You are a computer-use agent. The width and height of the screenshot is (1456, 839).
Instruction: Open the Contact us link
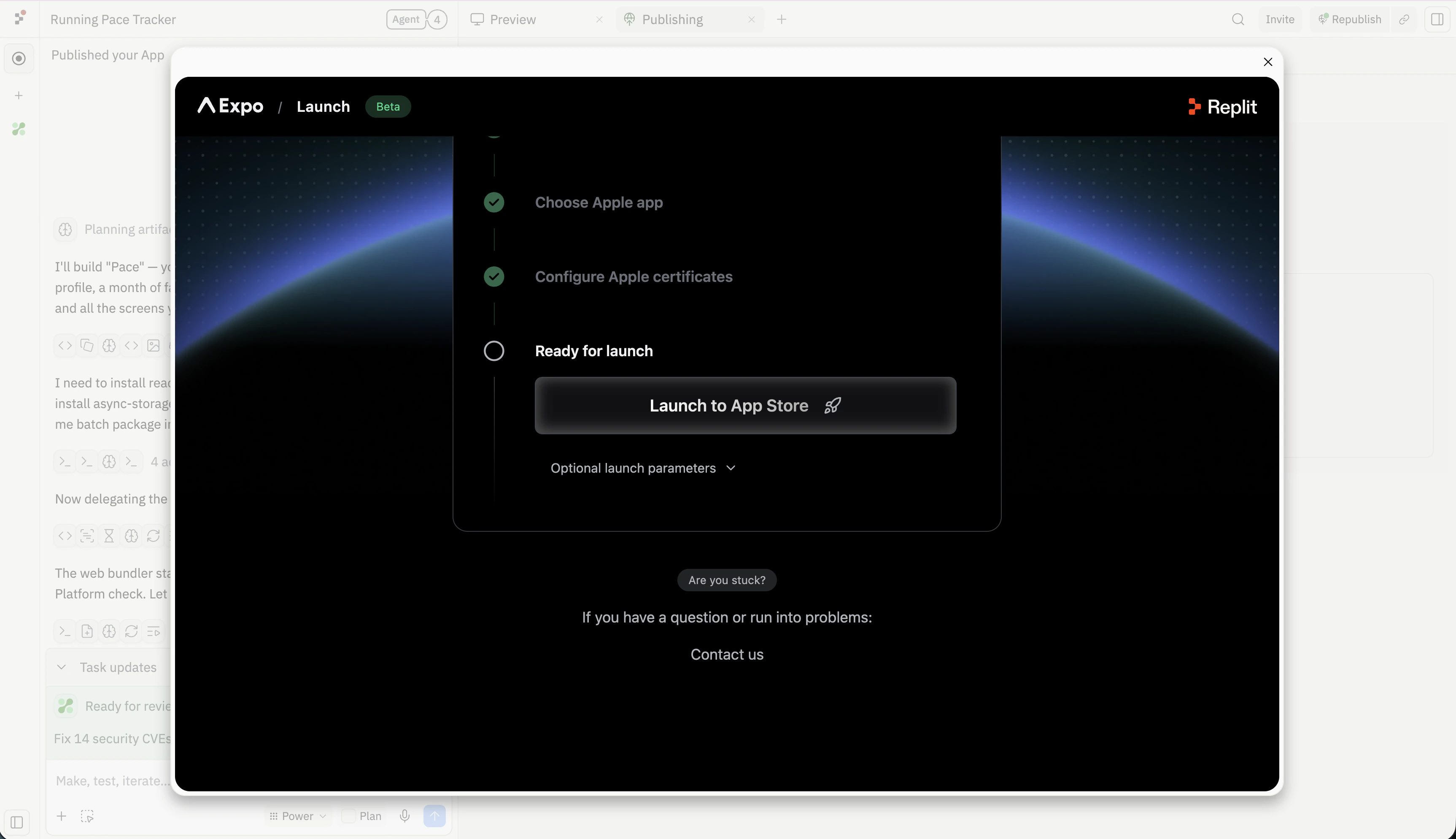pyautogui.click(x=727, y=655)
